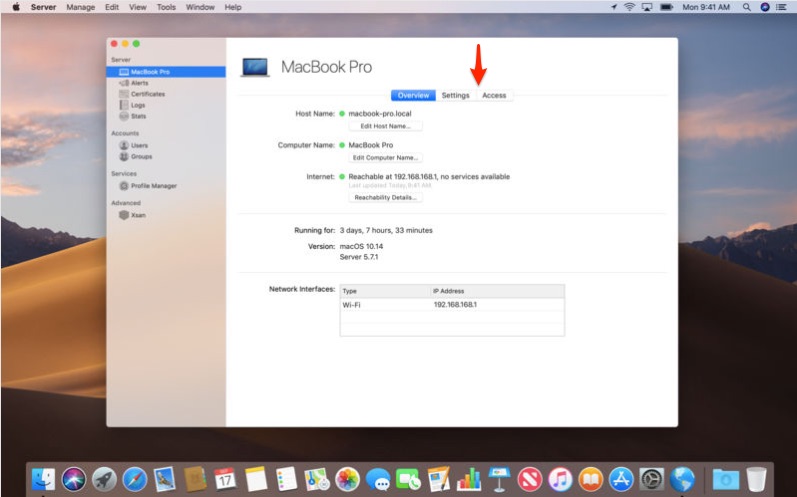
Task: Click the macOS 10.14 version text
Action: click(361, 246)
